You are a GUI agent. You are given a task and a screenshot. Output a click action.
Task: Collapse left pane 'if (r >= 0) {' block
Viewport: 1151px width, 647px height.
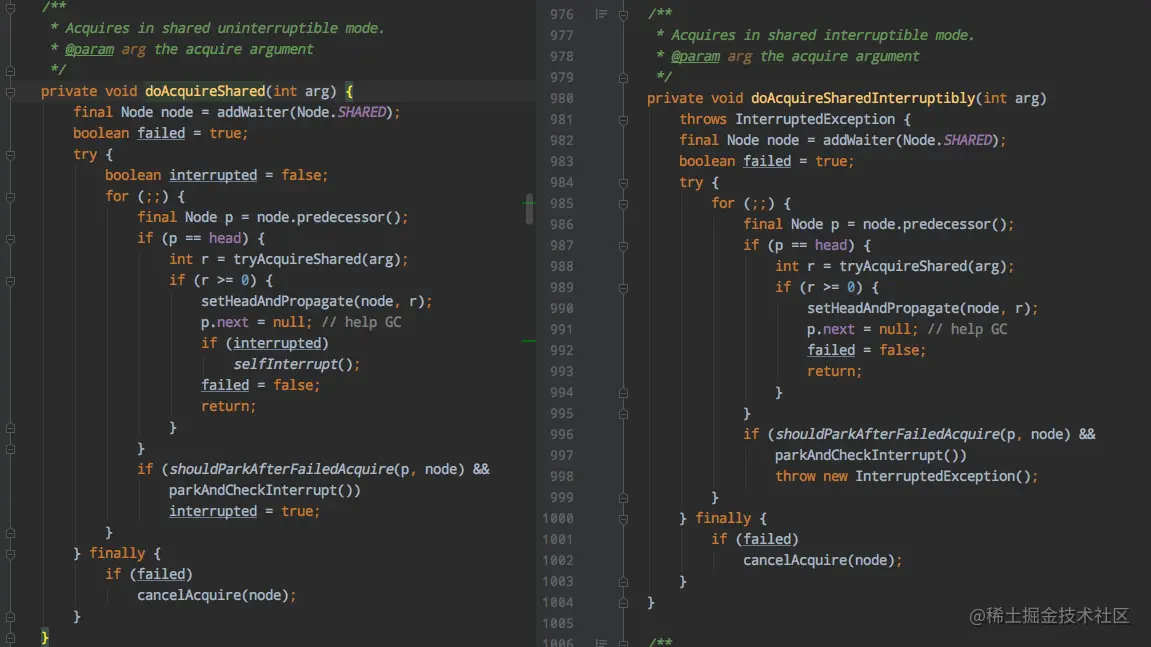[x=10, y=281]
